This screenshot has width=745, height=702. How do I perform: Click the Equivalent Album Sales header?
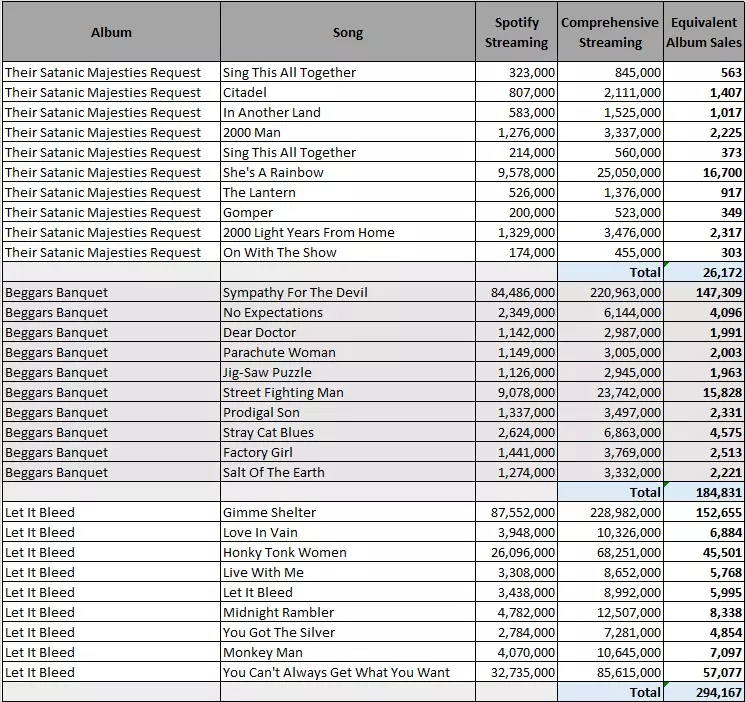pyautogui.click(x=704, y=32)
